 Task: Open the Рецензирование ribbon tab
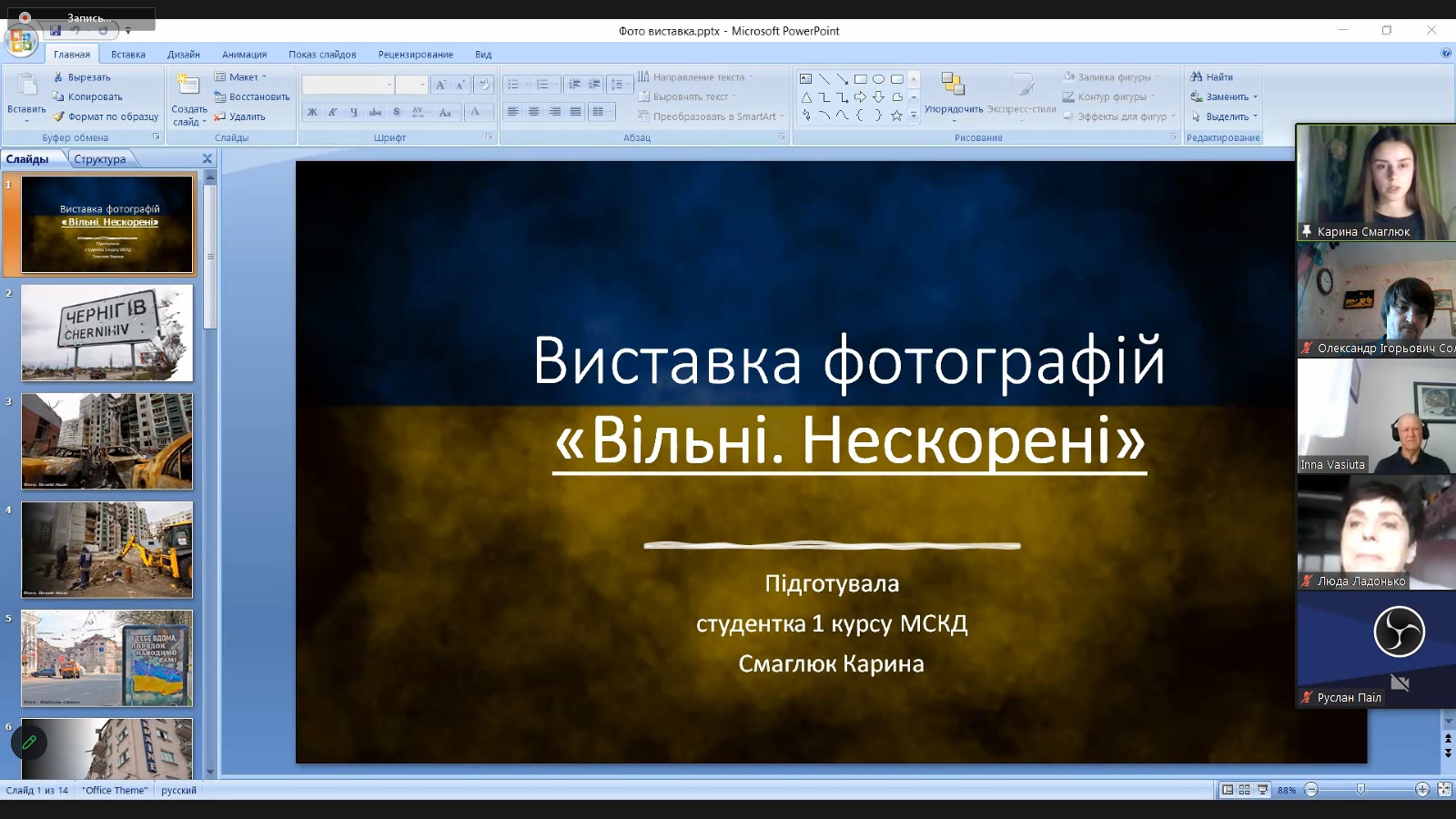(x=416, y=55)
